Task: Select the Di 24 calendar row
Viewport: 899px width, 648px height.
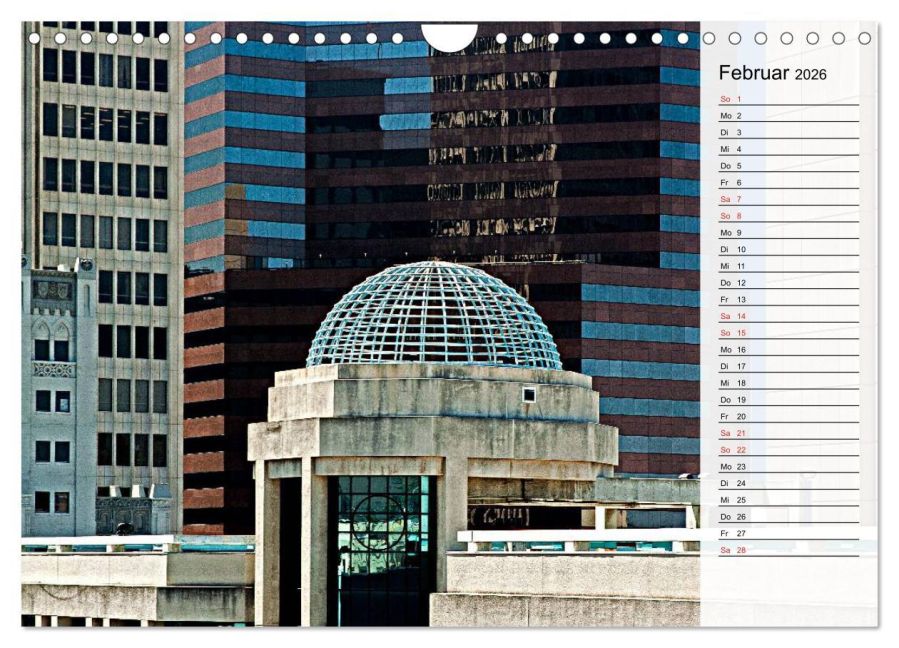Action: [x=789, y=483]
